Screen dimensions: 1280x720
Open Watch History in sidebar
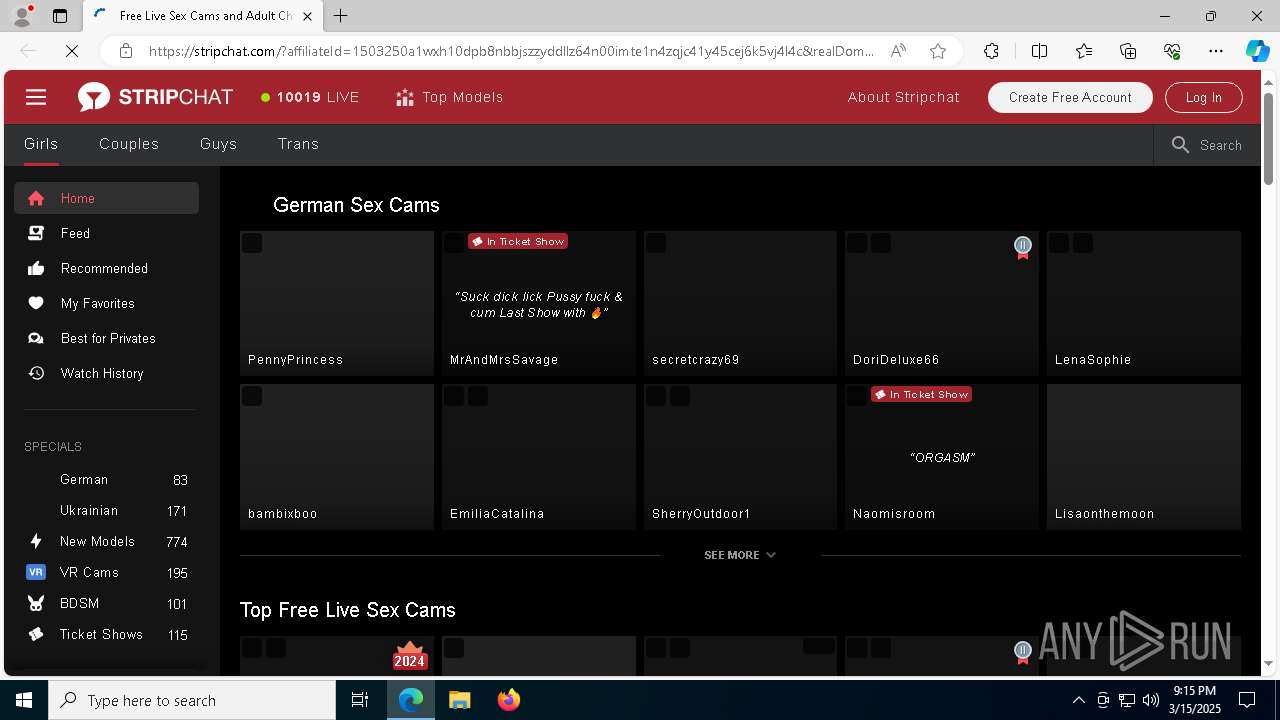coord(106,373)
